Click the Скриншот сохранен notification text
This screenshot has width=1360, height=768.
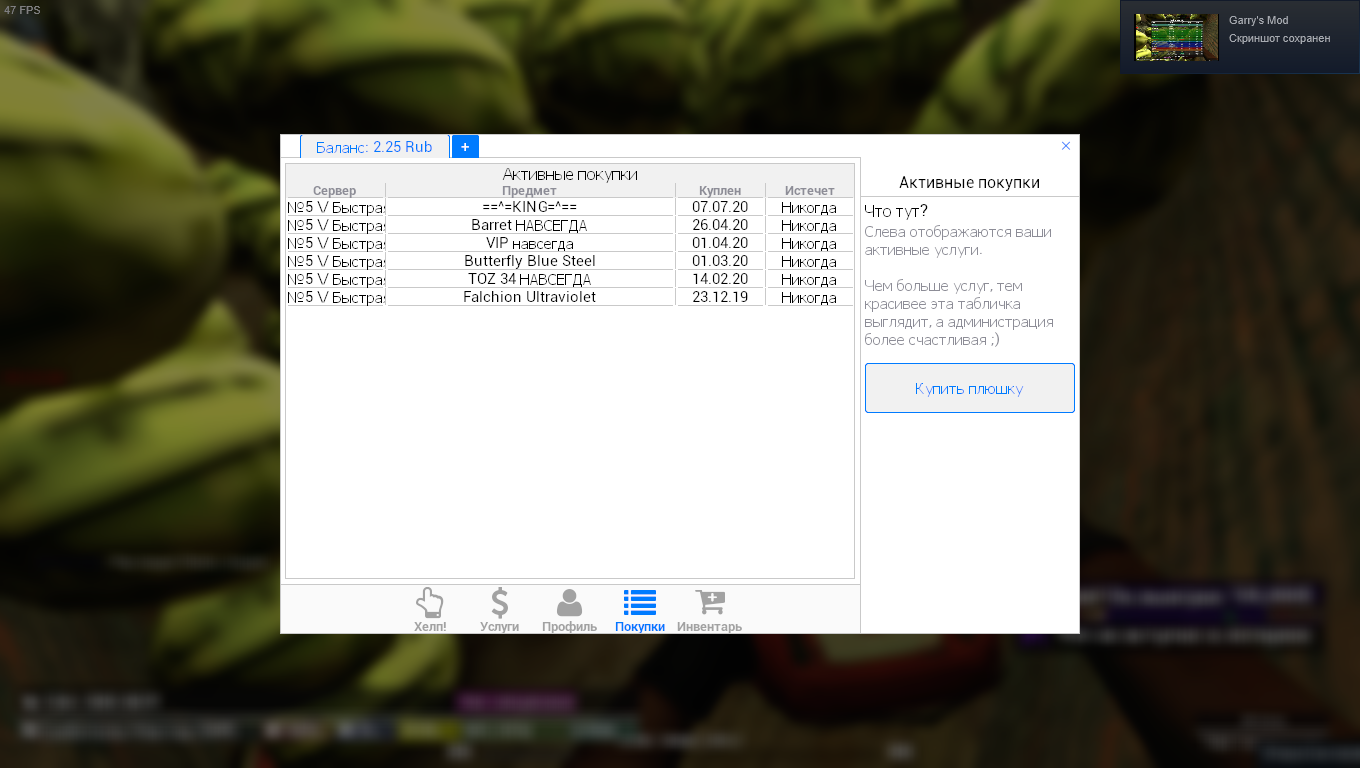click(1280, 38)
